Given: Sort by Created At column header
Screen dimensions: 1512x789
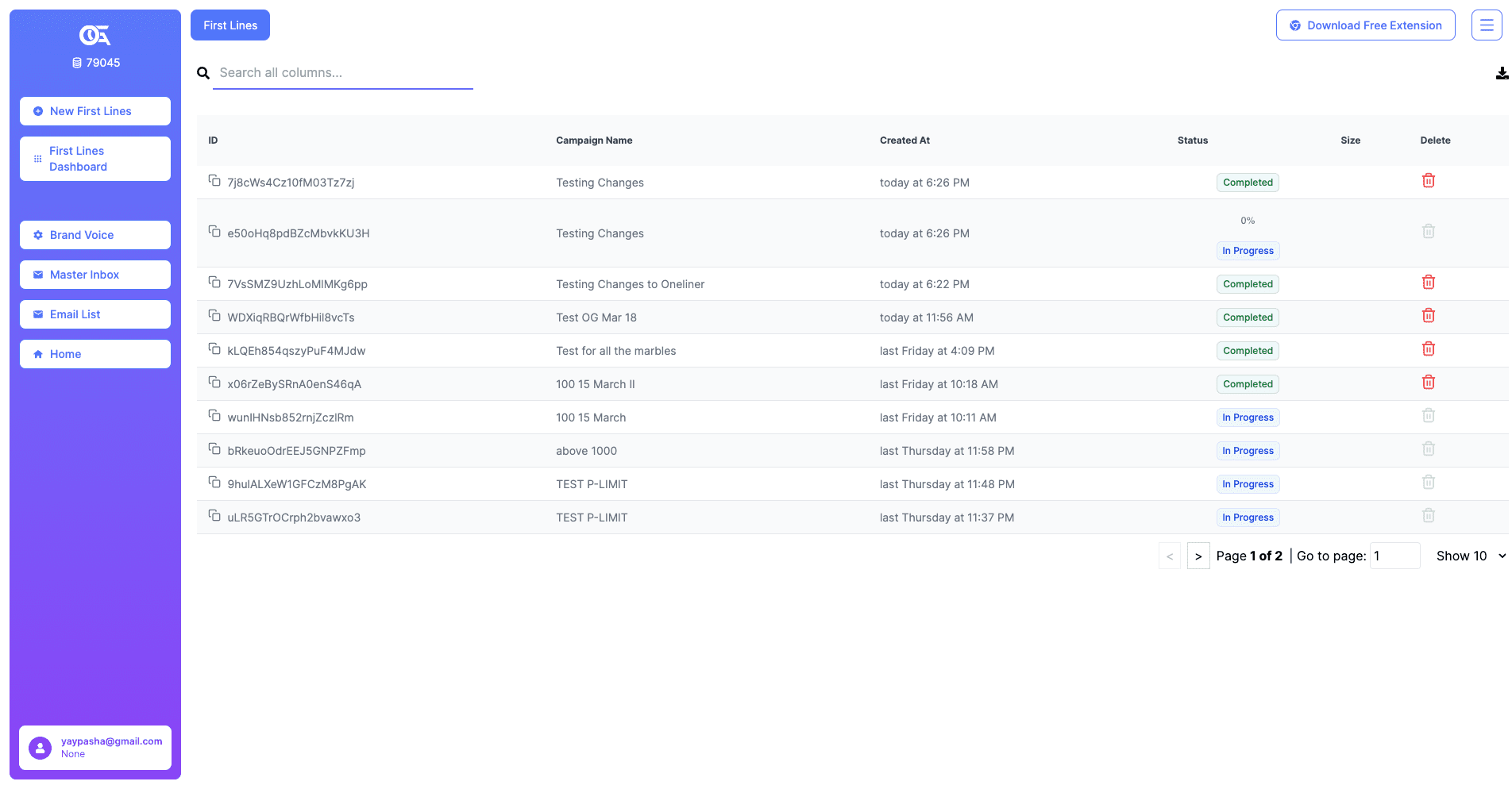Looking at the screenshot, I should coord(904,140).
